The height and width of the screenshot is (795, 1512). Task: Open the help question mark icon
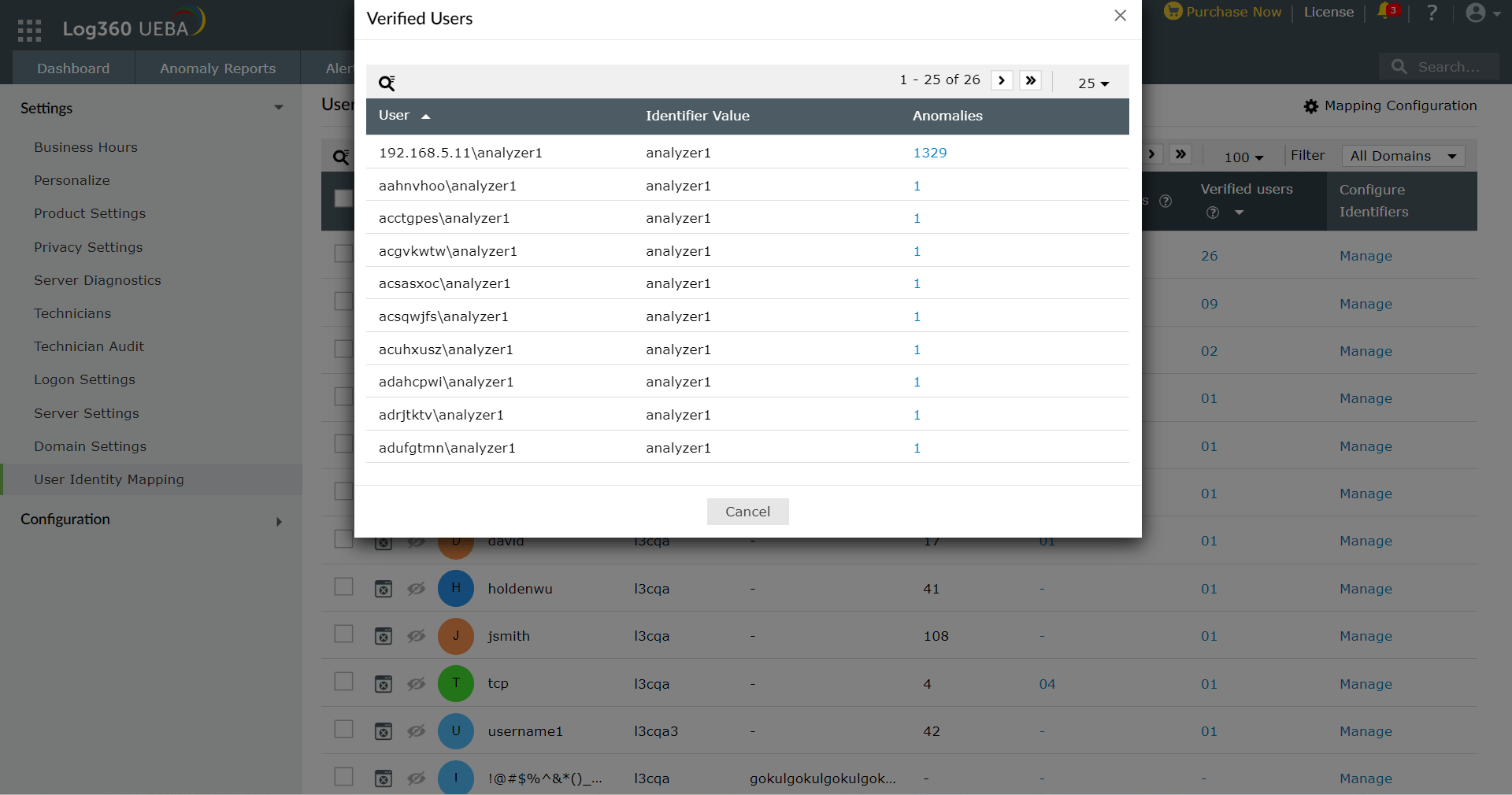pyautogui.click(x=1432, y=13)
